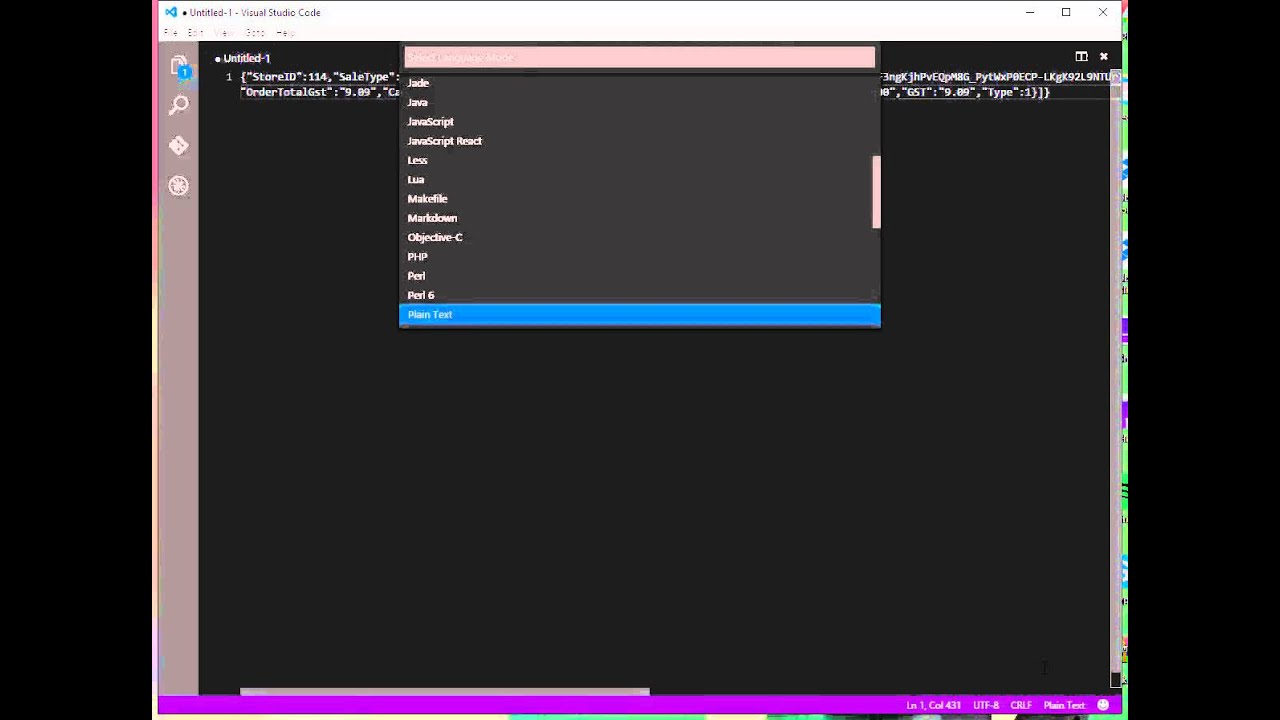The width and height of the screenshot is (1280, 720).
Task: Choose Makefile language mode
Action: point(639,199)
